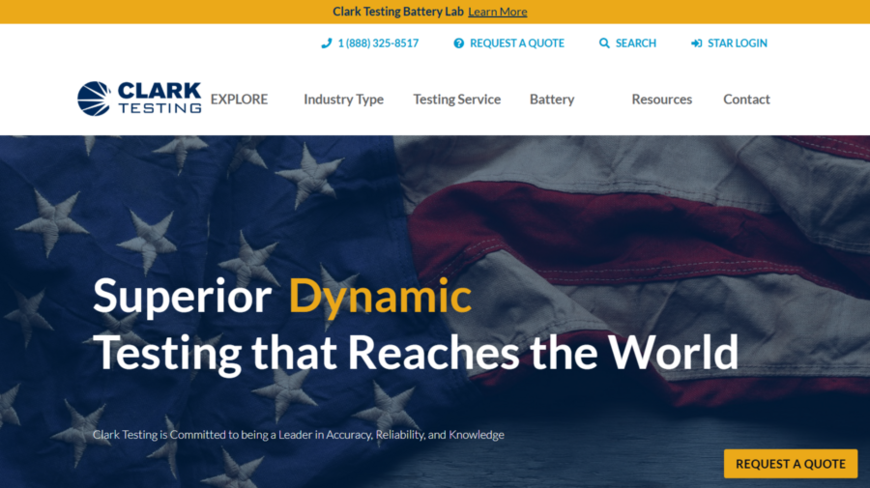Click the question mark icon before Request a Quote
The width and height of the screenshot is (870, 488).
coord(459,43)
